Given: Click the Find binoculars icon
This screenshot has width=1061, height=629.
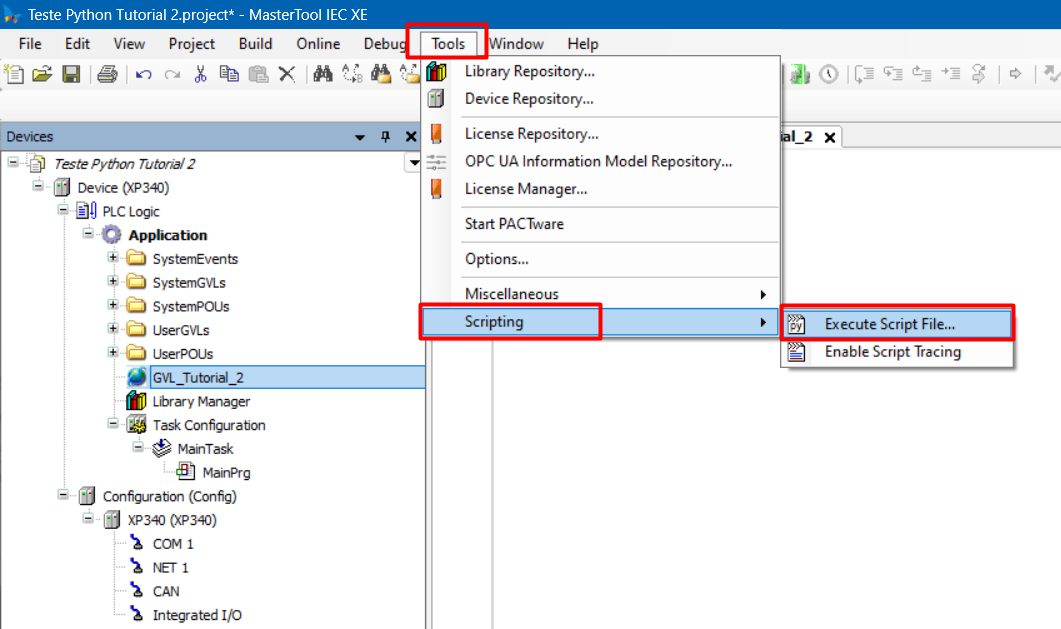Looking at the screenshot, I should tap(323, 74).
